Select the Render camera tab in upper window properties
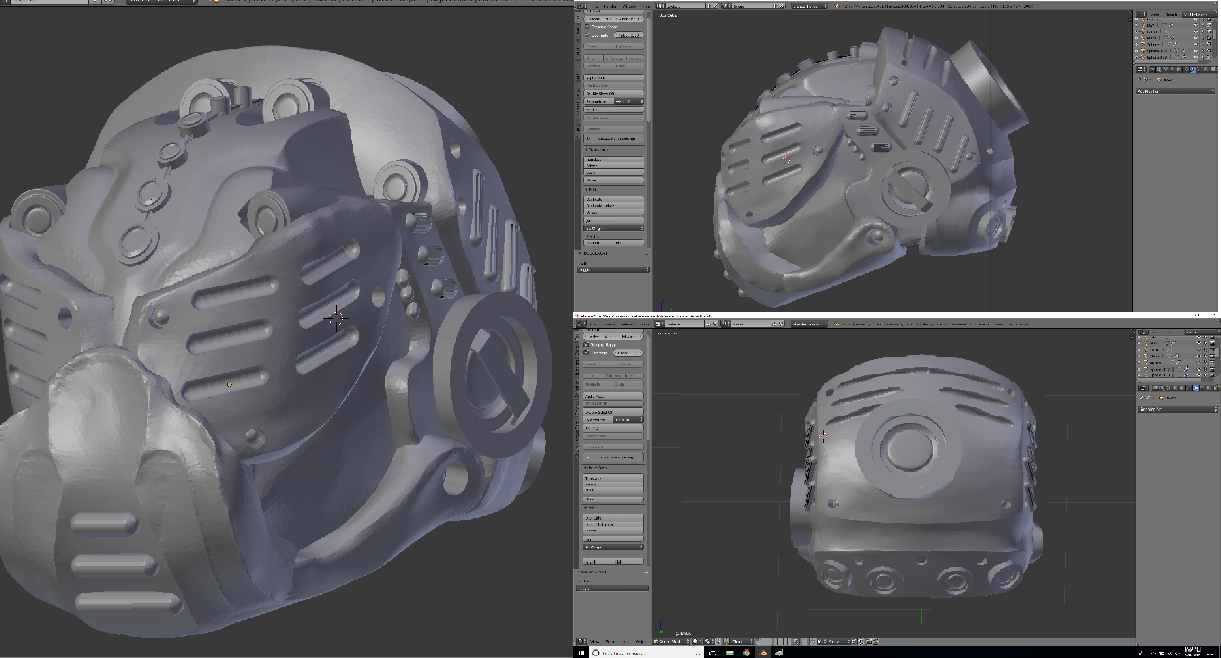The image size is (1221, 658). pos(1152,69)
